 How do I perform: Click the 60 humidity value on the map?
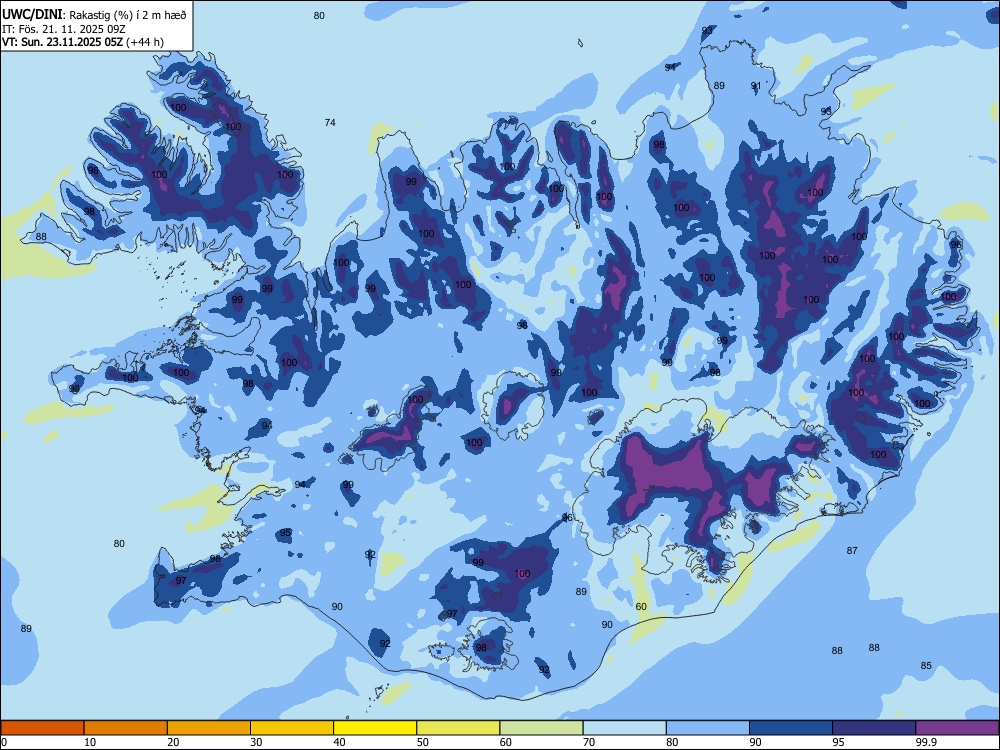641,607
